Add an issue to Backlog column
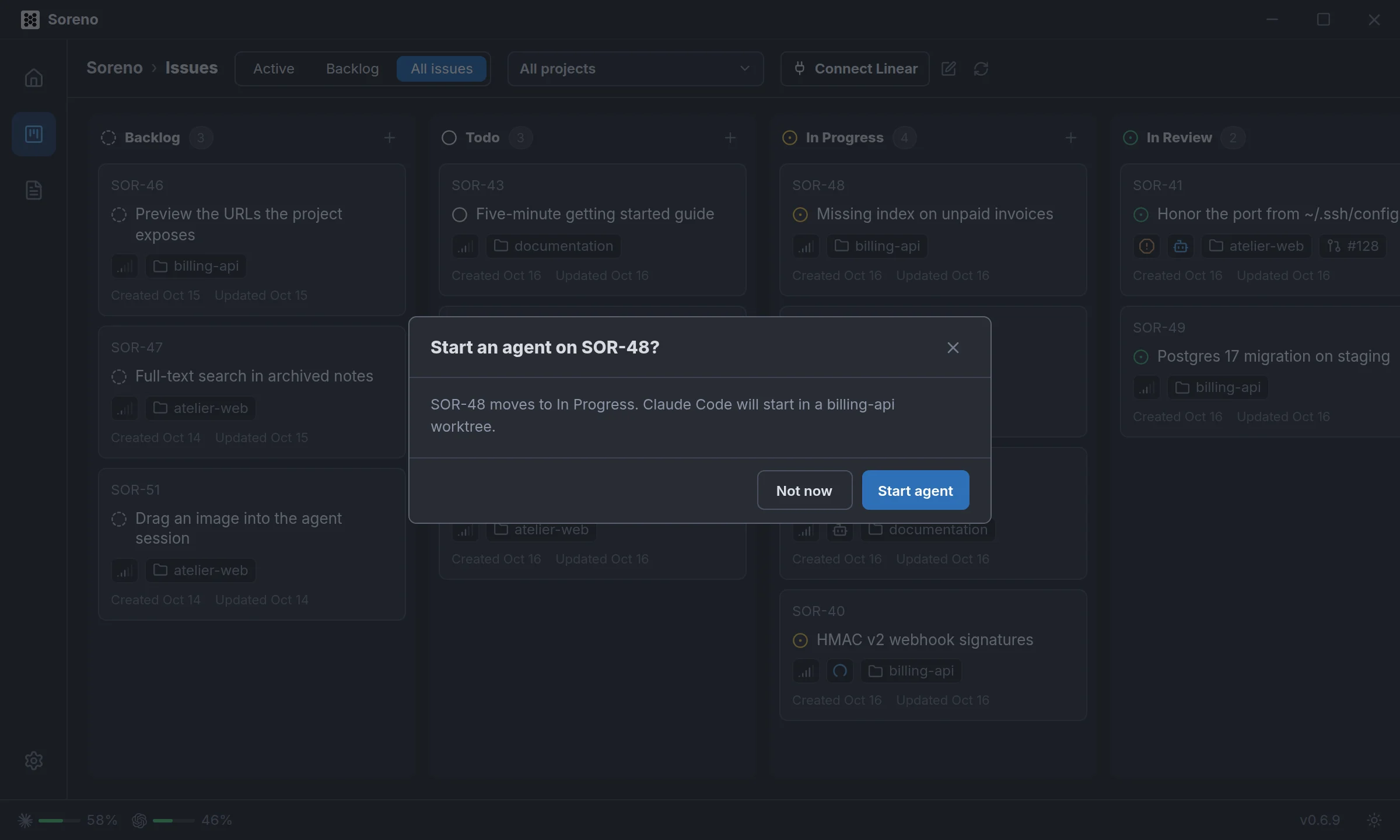Viewport: 1400px width, 840px height. tap(390, 138)
